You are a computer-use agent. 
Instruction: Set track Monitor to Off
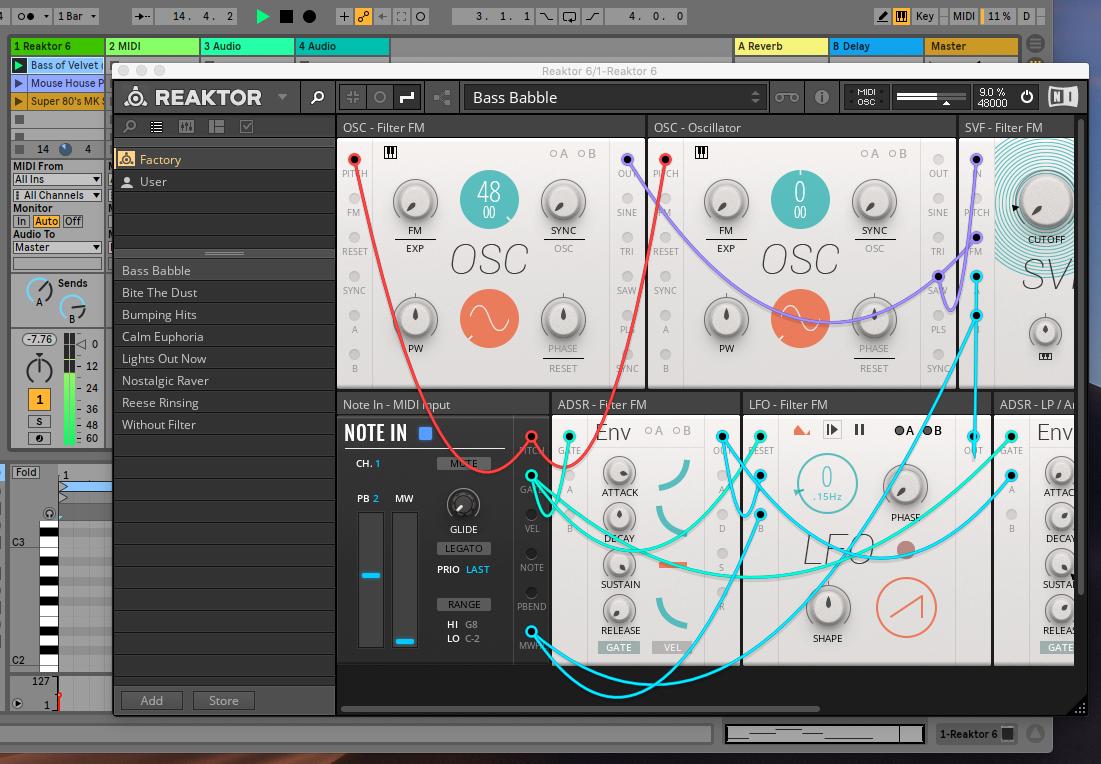pos(73,221)
